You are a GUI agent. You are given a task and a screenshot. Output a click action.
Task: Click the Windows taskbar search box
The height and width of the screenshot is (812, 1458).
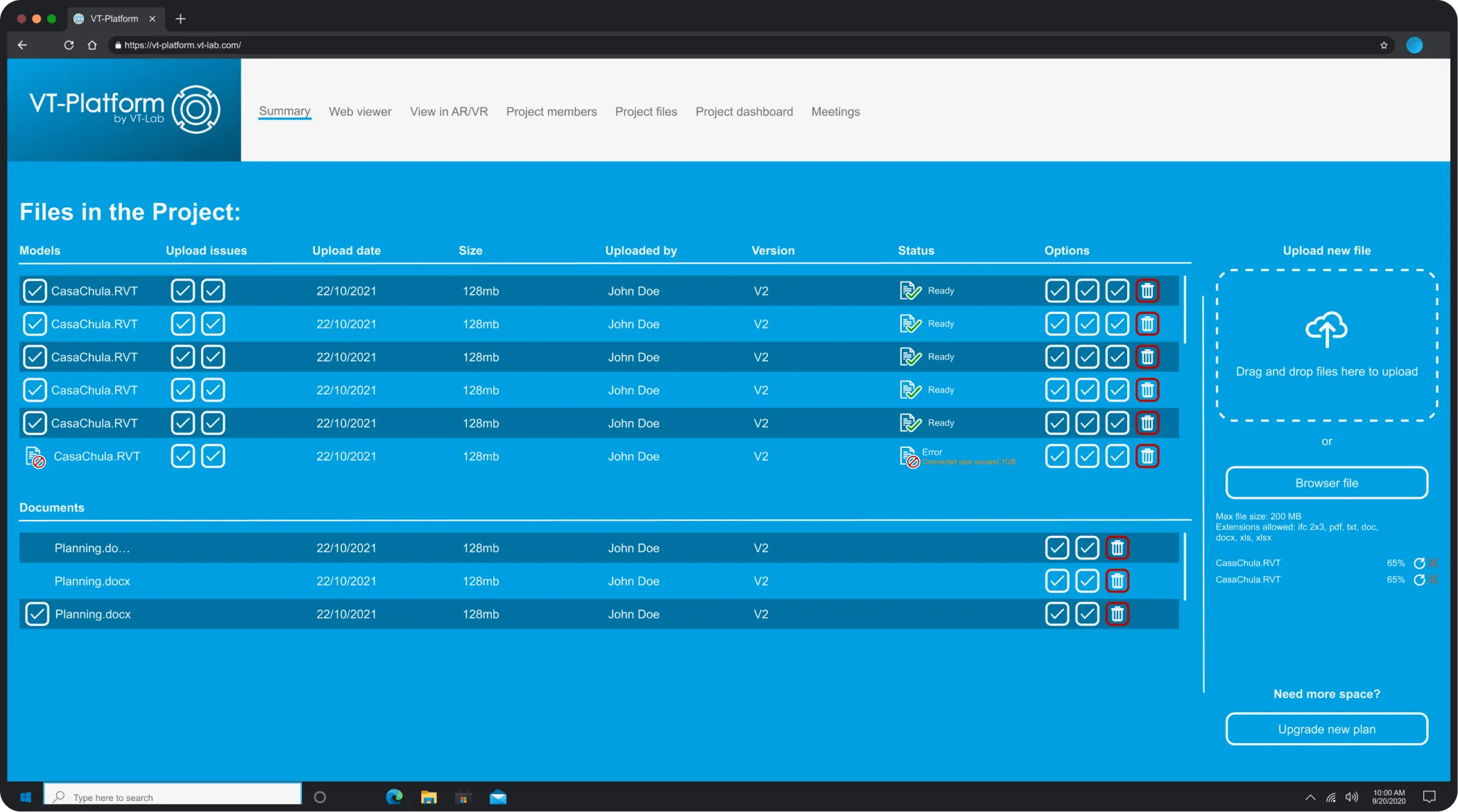pyautogui.click(x=173, y=797)
